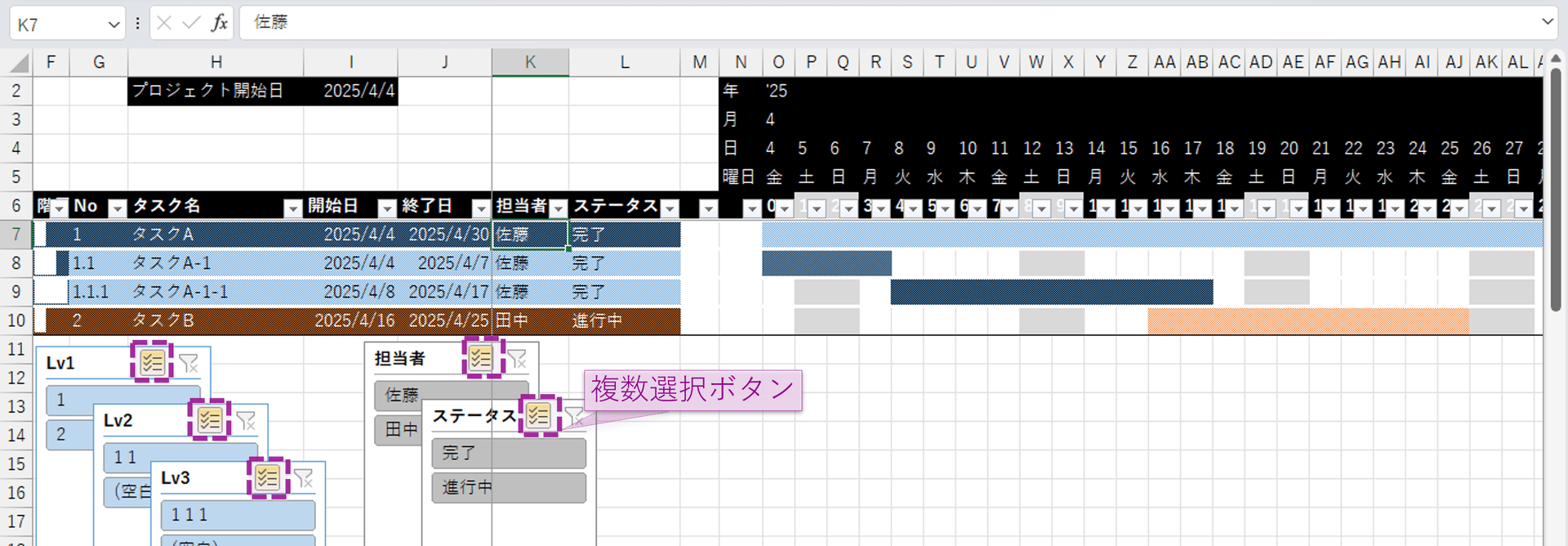This screenshot has width=1568, height=546.
Task: Select item 1 in Lv1 slicer
Action: coord(123,401)
